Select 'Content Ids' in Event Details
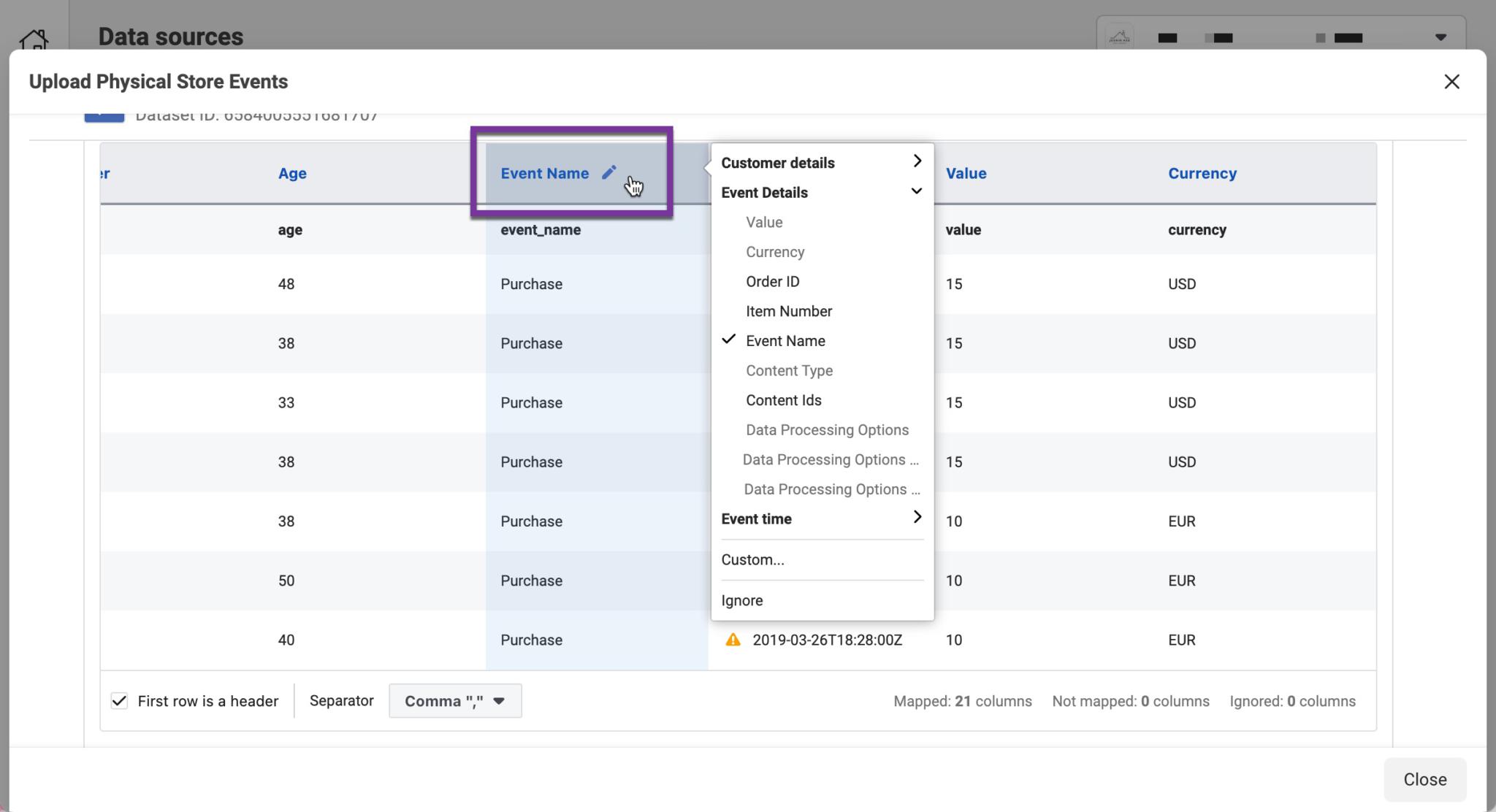The height and width of the screenshot is (812, 1496). pos(783,399)
